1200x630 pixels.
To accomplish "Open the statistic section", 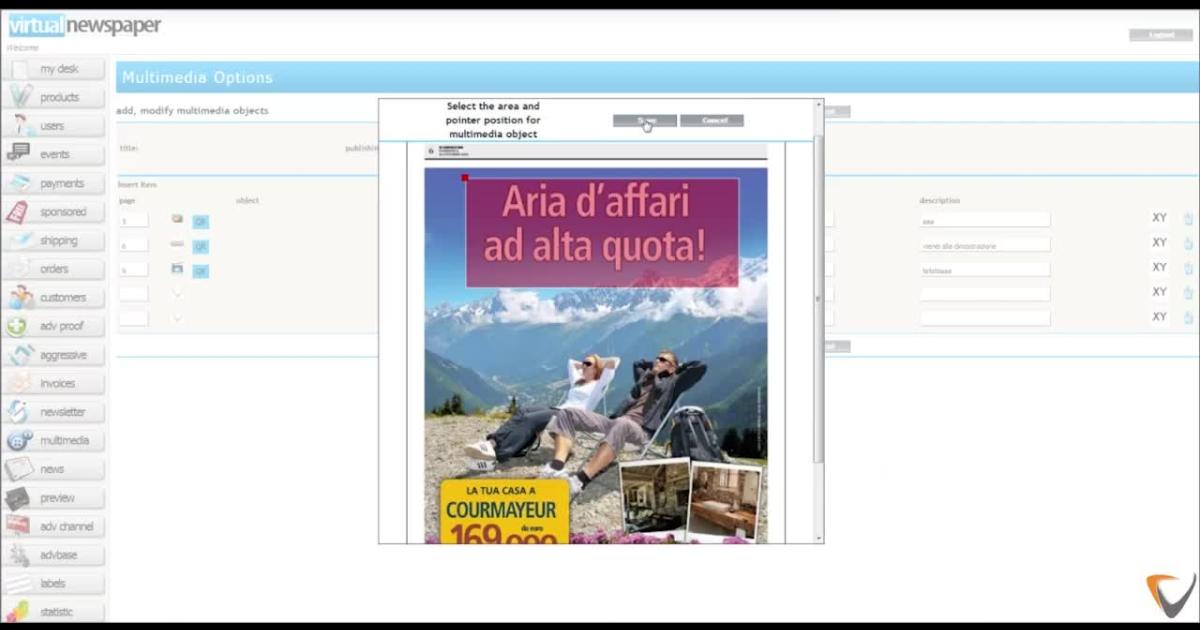I will [x=54, y=612].
